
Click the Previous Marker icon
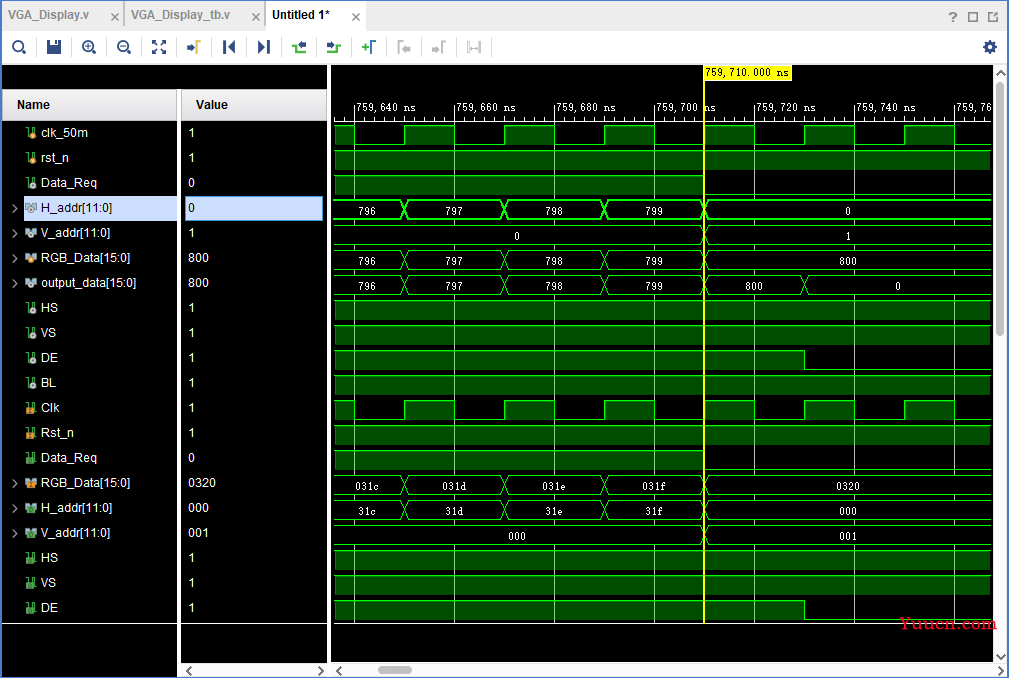(x=403, y=47)
